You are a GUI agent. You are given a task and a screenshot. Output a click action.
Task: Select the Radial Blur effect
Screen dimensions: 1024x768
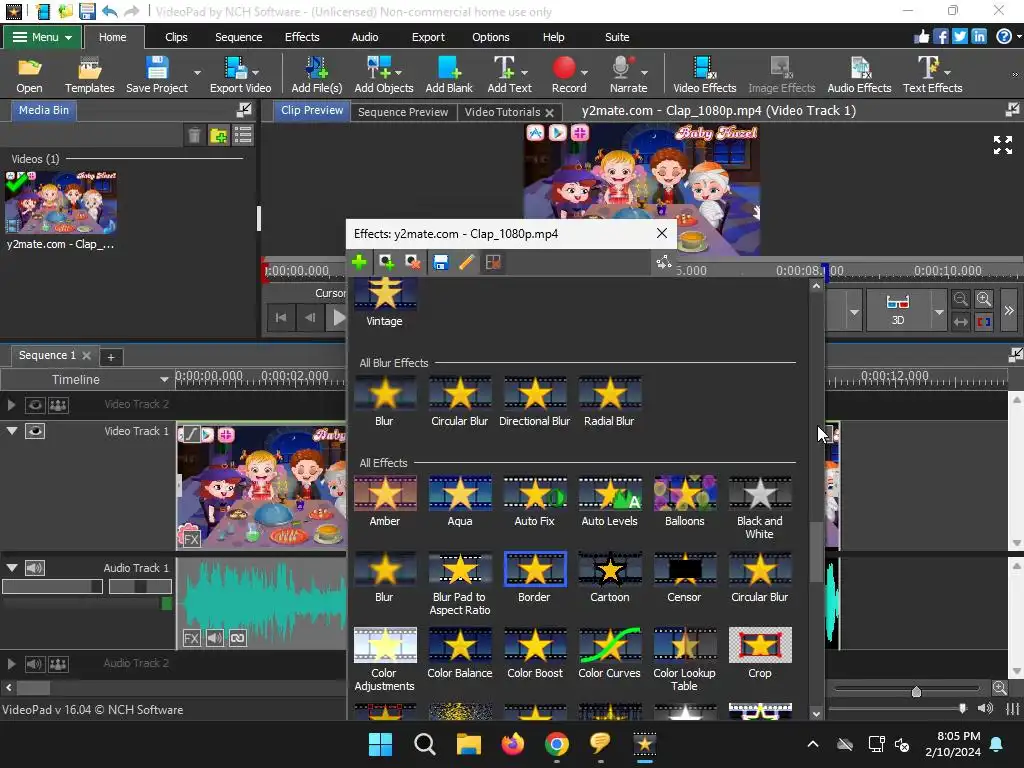coord(609,401)
